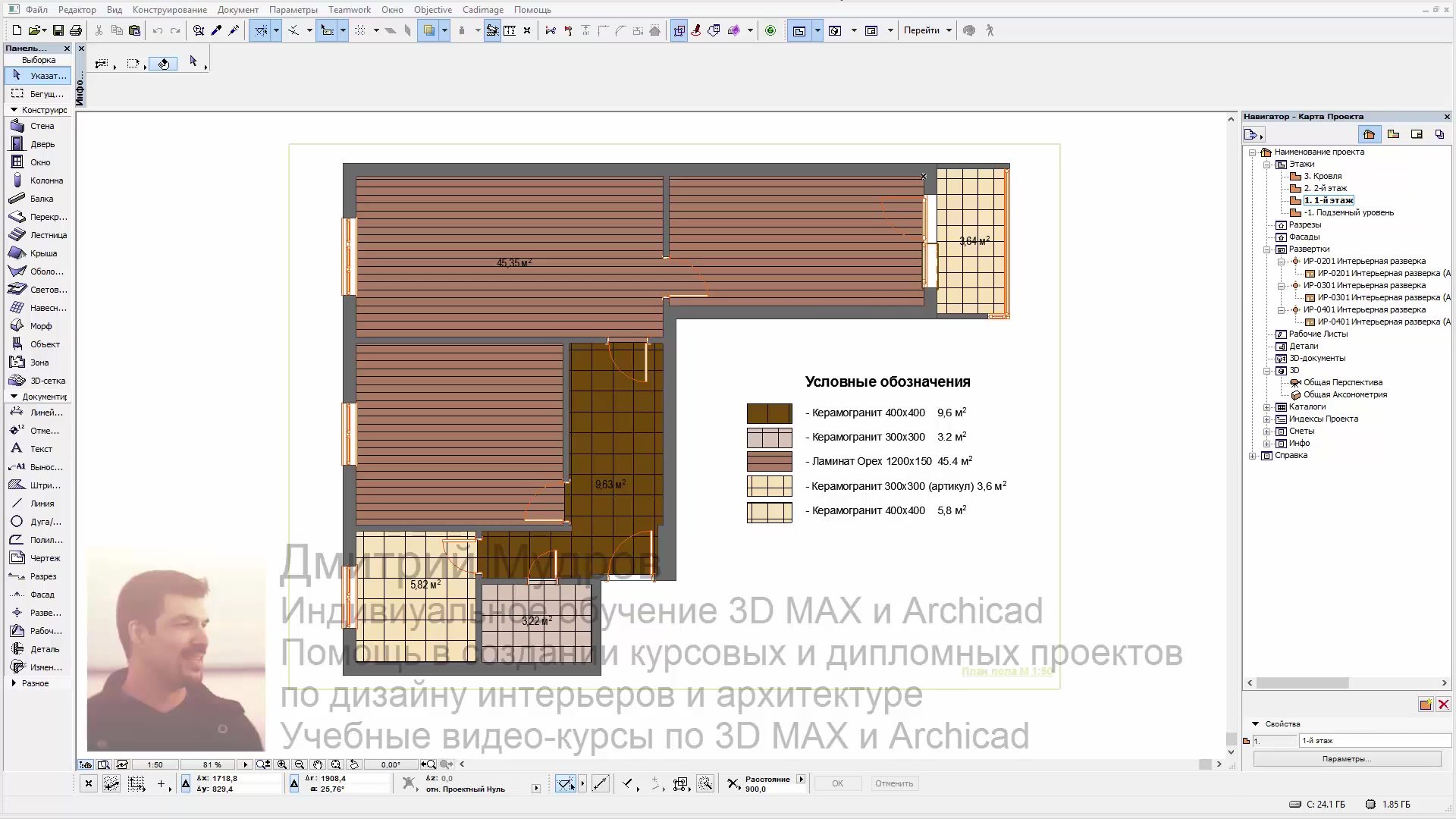Collapse the Этажи tree node
The image size is (1456, 819).
(1266, 165)
